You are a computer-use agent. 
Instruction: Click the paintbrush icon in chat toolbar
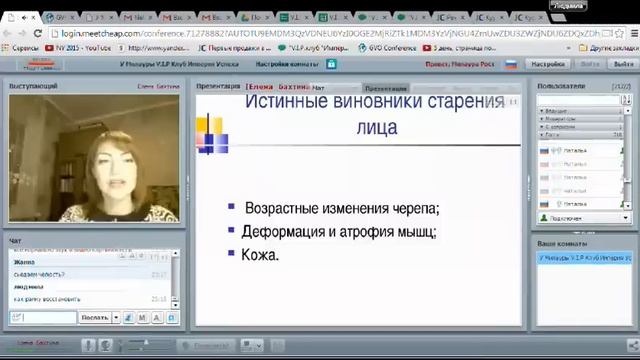129,317
